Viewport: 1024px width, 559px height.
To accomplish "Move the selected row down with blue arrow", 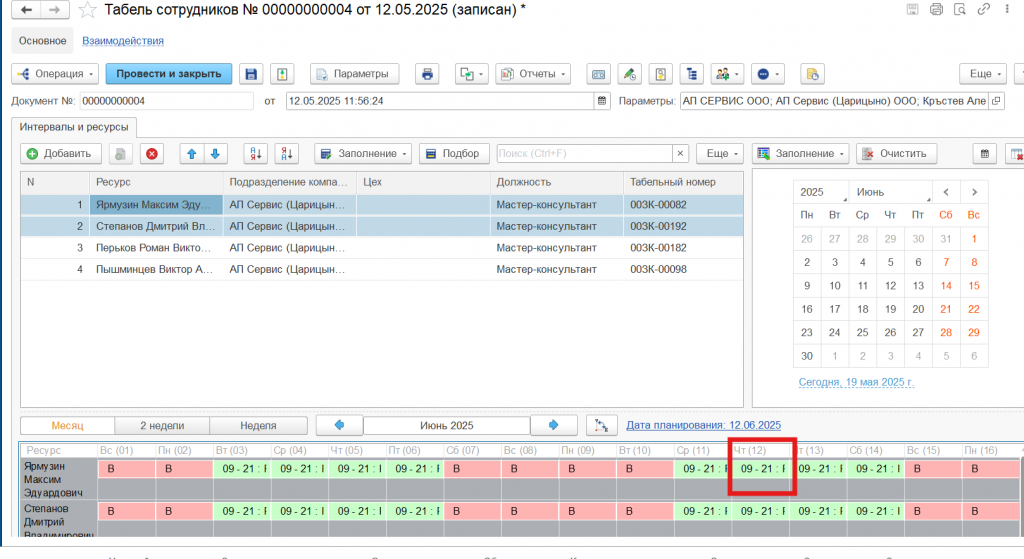I will click(x=215, y=154).
